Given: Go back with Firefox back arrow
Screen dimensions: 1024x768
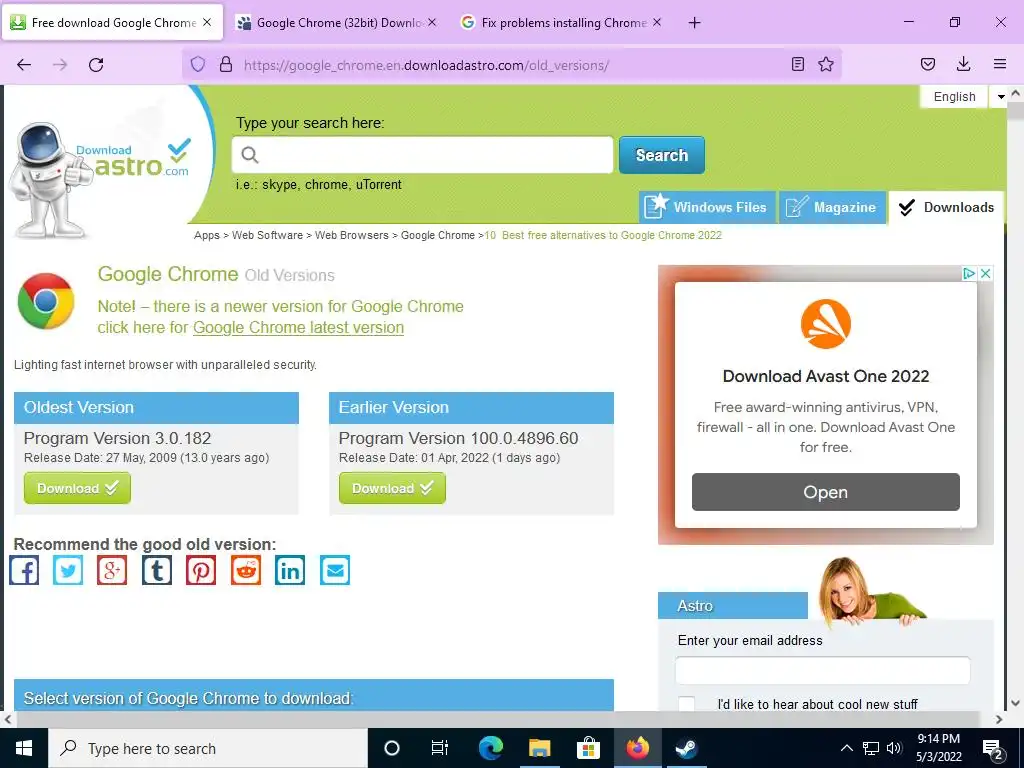Looking at the screenshot, I should [24, 65].
